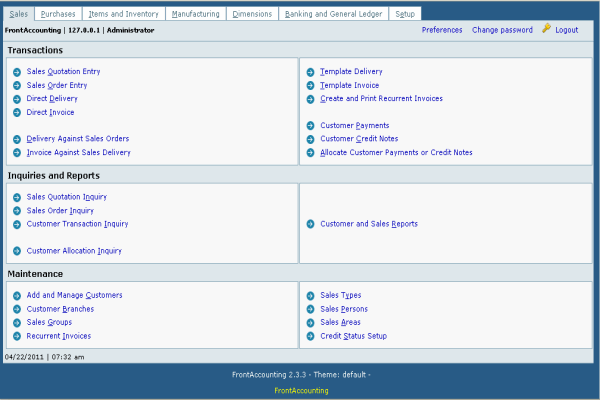Click the arrow icon next to Template Invoice
600x400 pixels.
(x=310, y=85)
